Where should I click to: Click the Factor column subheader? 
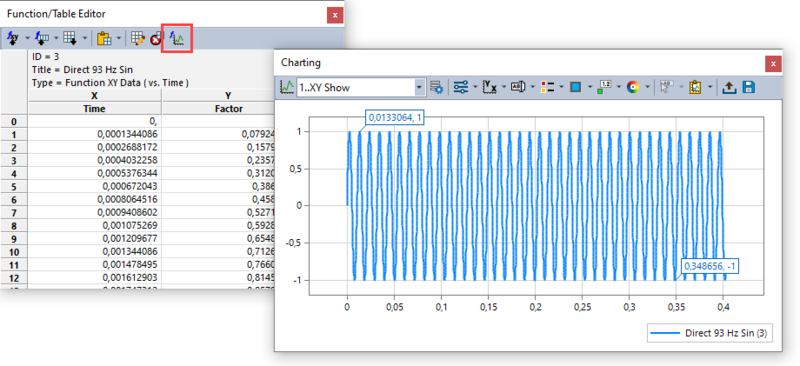click(x=228, y=108)
